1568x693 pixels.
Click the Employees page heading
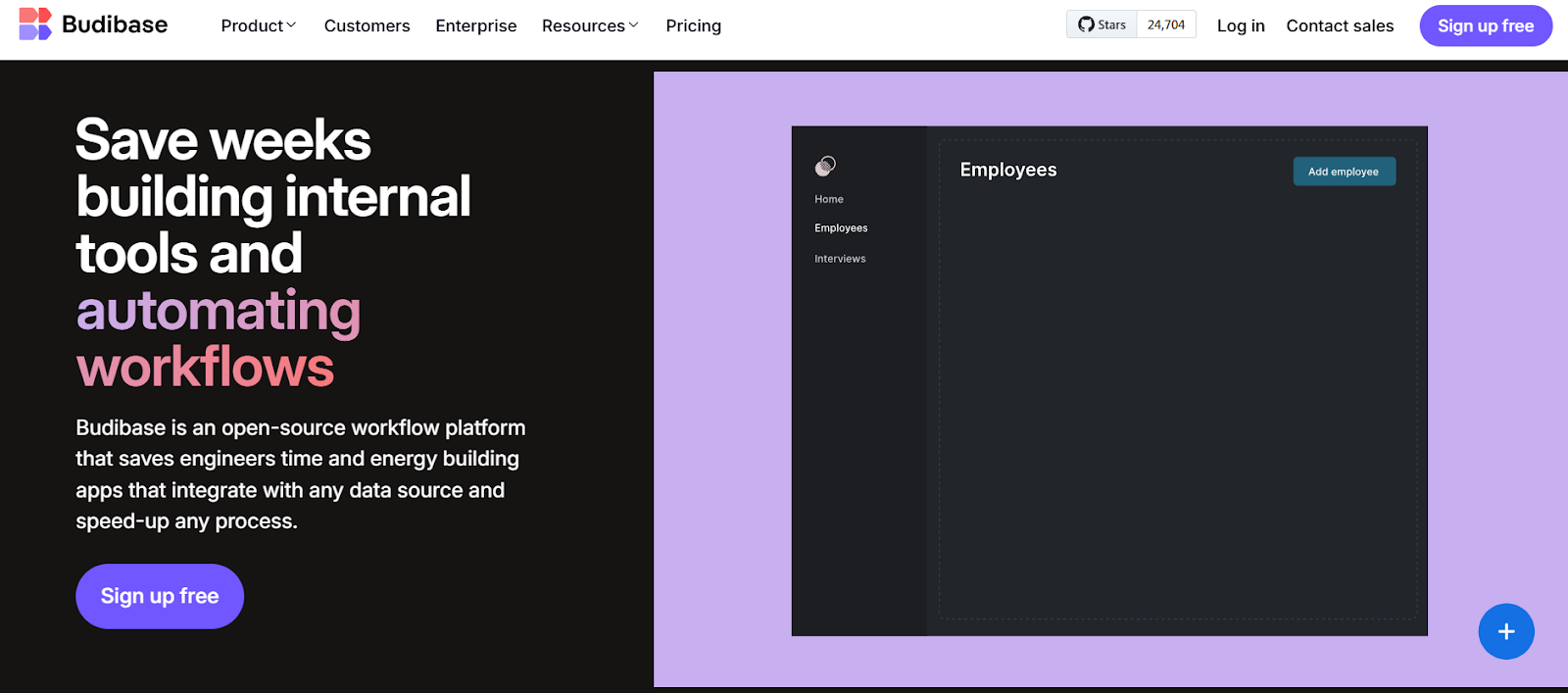(x=1007, y=170)
